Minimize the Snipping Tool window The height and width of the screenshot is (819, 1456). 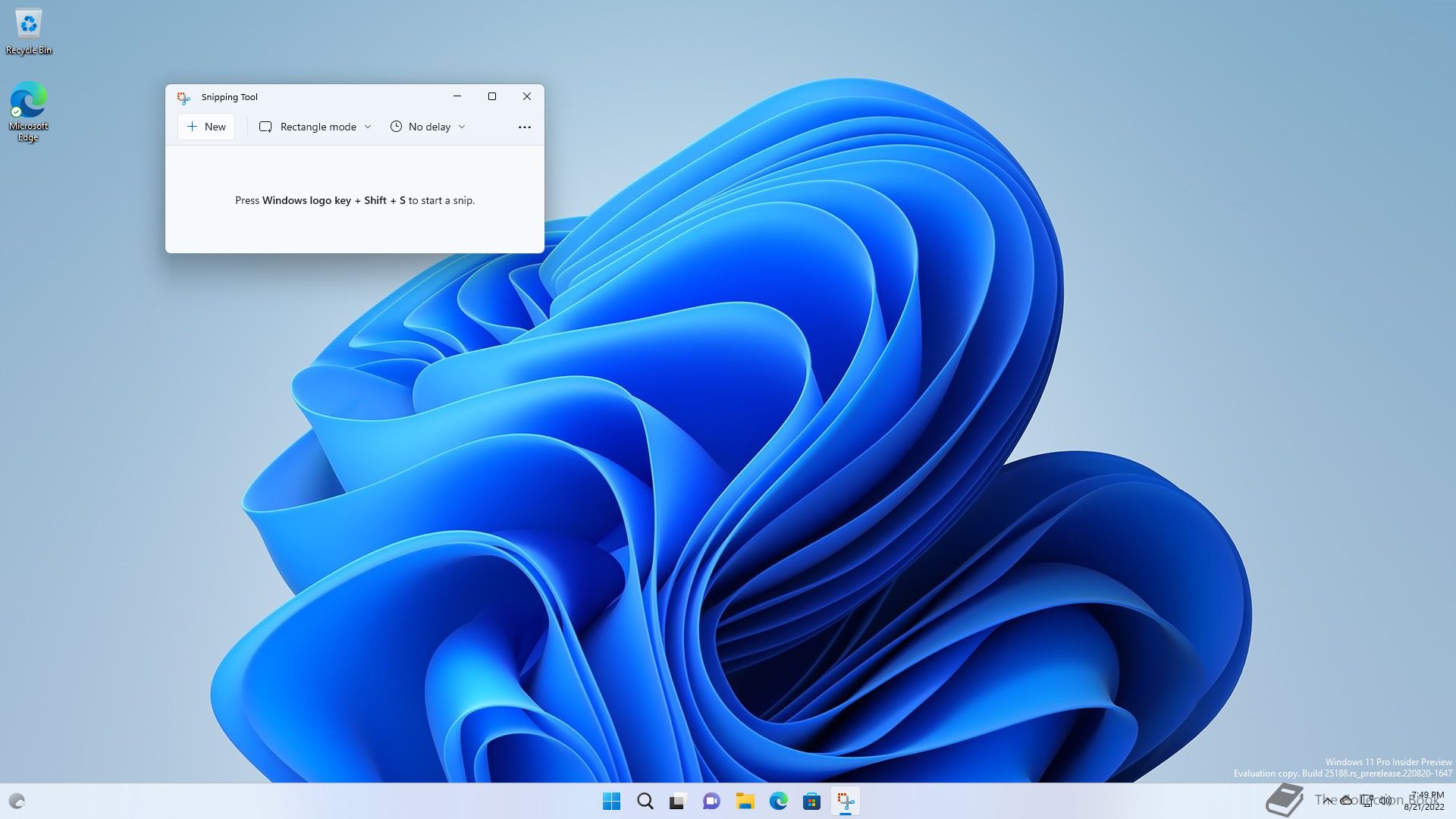point(457,96)
